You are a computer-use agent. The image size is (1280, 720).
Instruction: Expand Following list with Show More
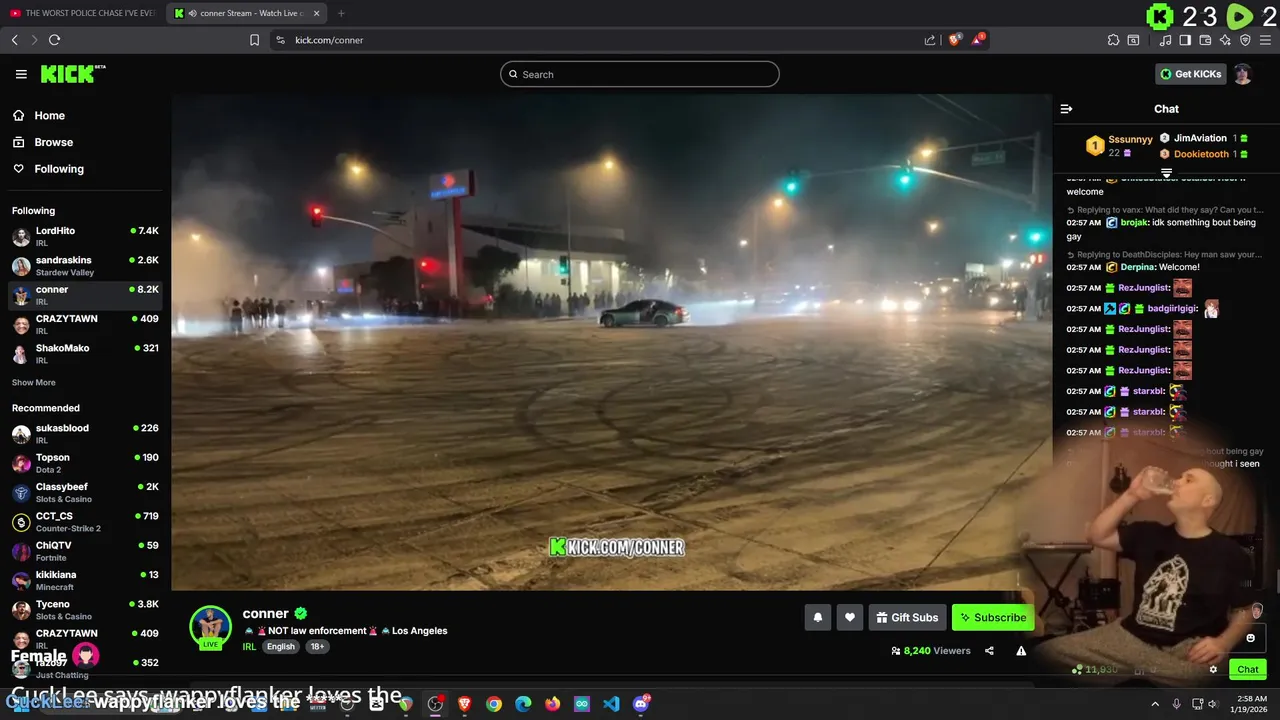coord(34,383)
